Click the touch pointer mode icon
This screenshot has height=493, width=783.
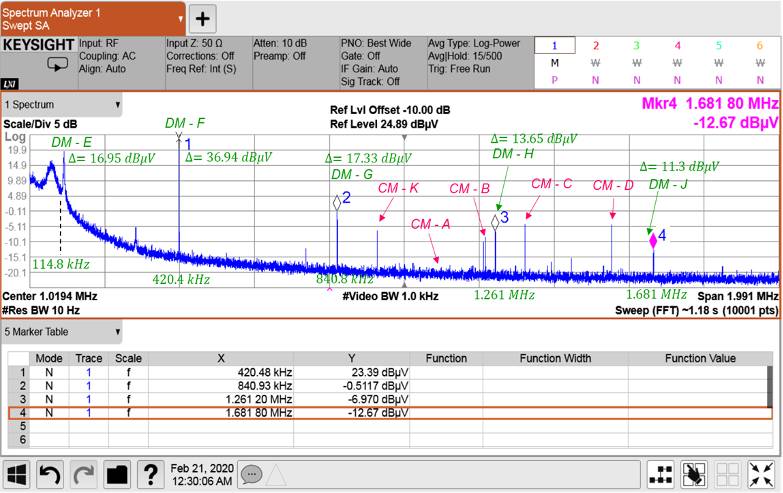click(x=694, y=473)
